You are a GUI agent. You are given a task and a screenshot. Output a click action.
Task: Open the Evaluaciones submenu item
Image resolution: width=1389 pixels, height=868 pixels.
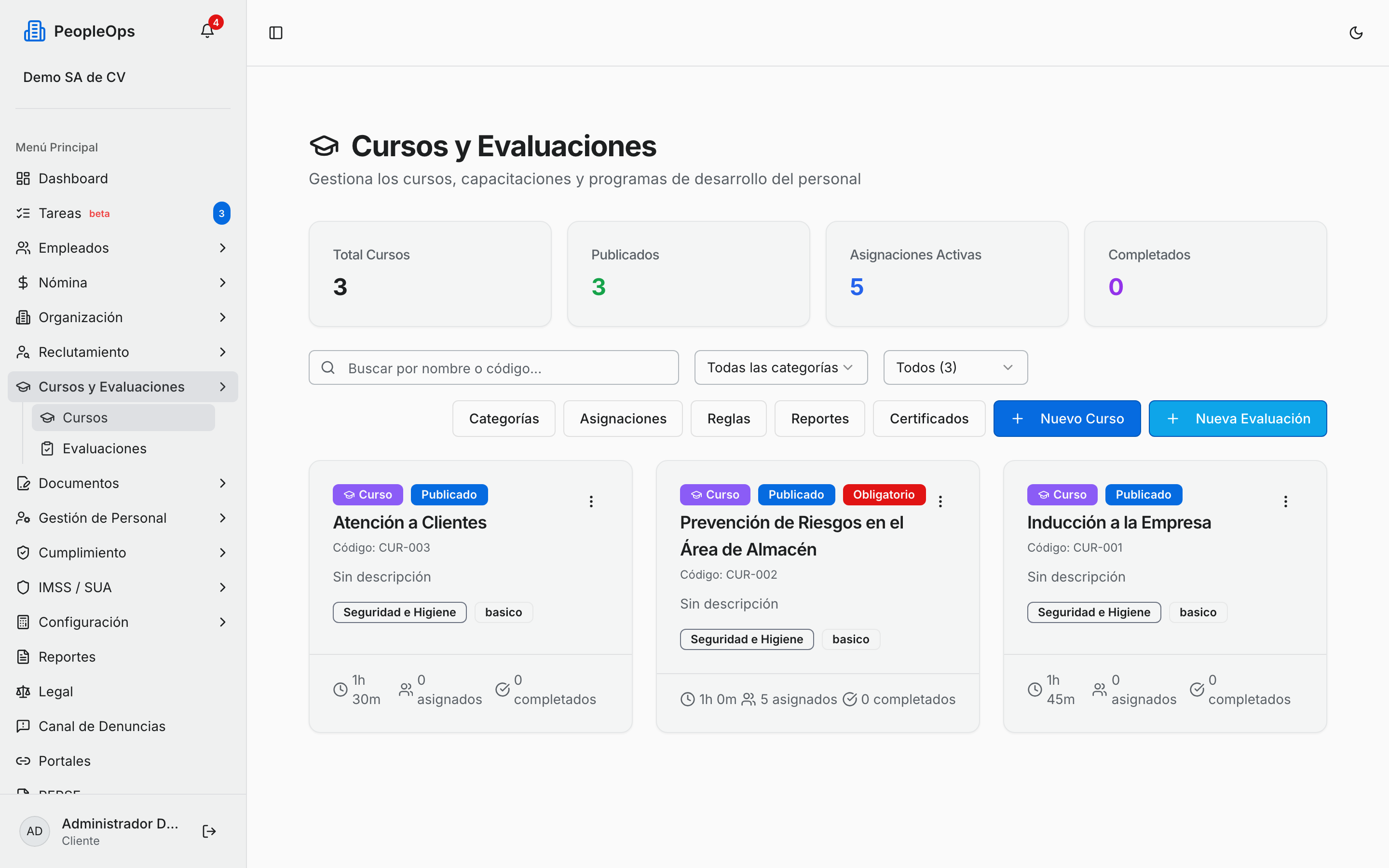pyautogui.click(x=123, y=448)
